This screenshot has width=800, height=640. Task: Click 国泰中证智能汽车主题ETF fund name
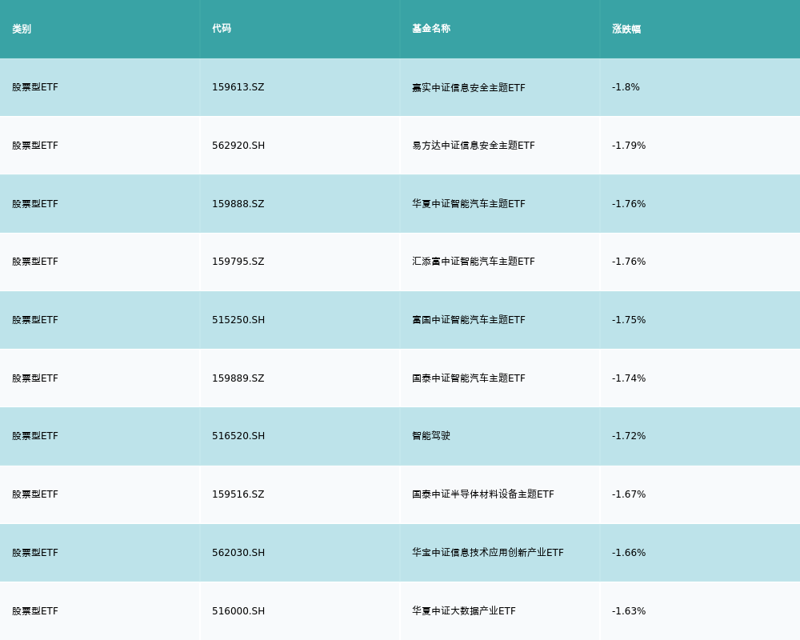point(468,378)
